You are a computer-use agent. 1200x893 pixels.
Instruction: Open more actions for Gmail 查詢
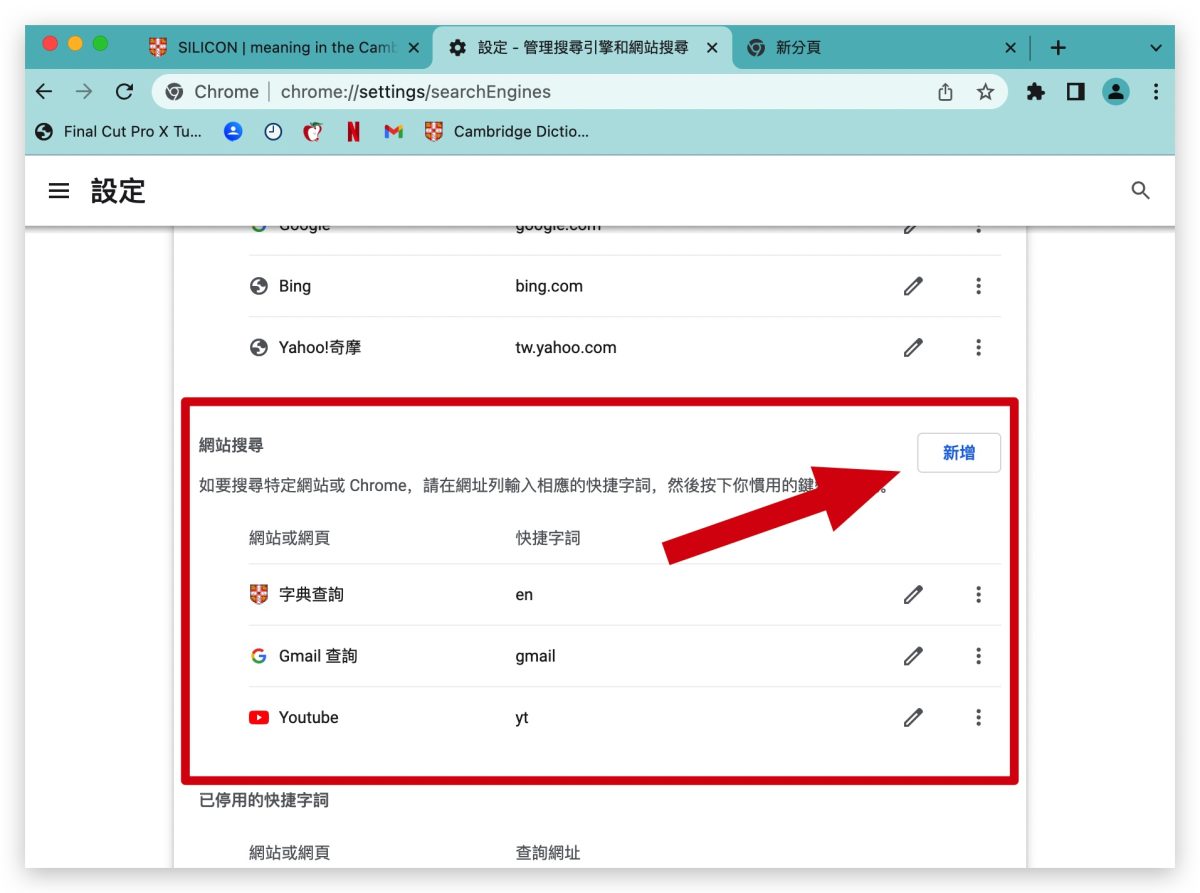(x=978, y=656)
